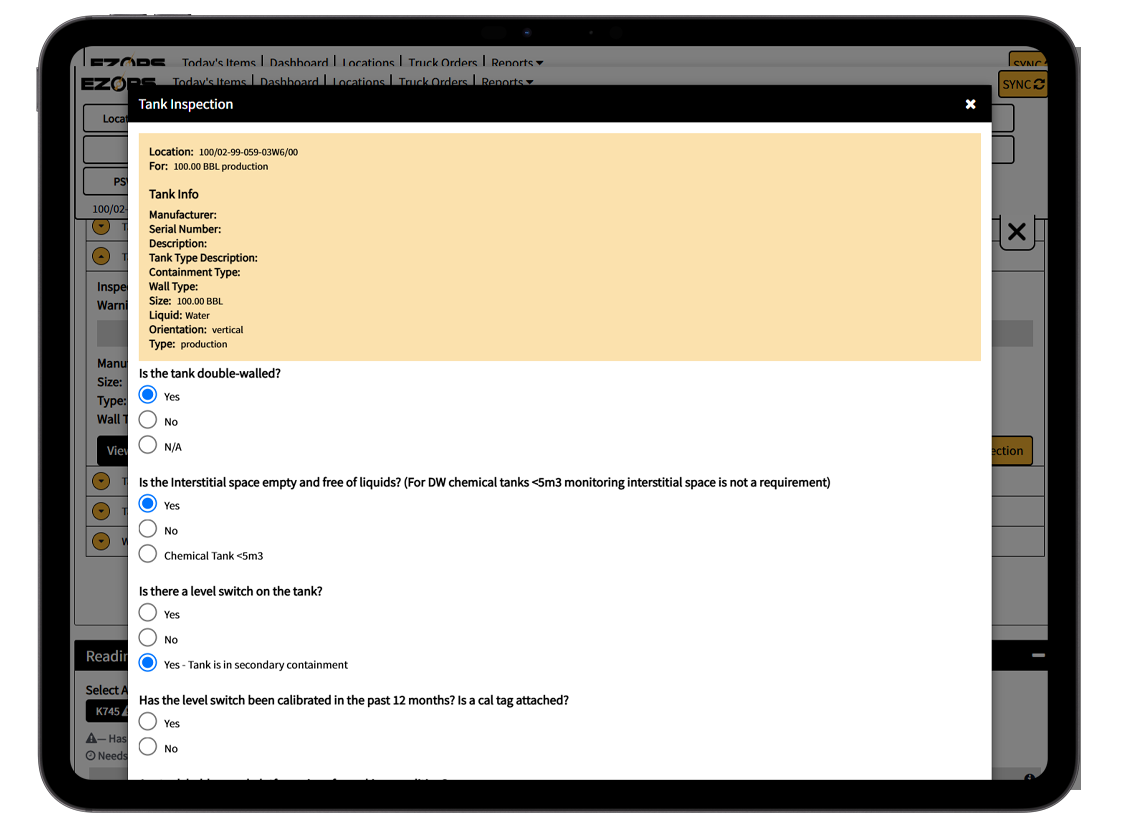Open Today's Items in navigation
Viewport: 1128px width, 822px height.
pos(209,83)
